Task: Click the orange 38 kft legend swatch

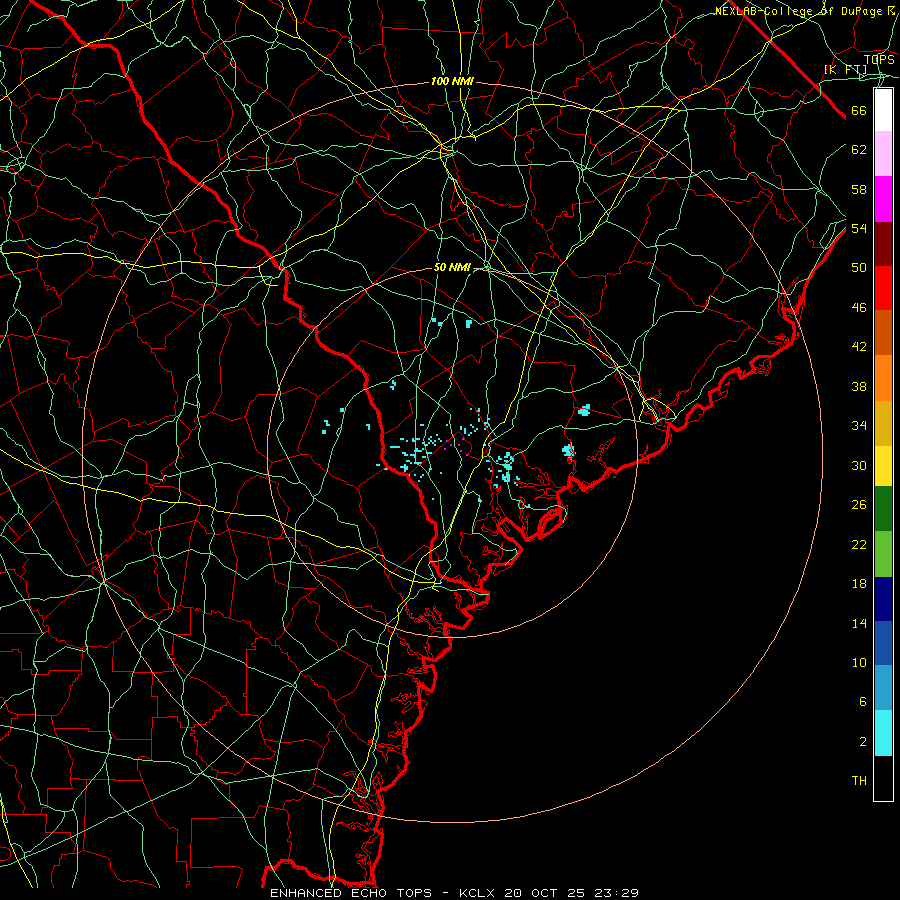Action: 883,378
